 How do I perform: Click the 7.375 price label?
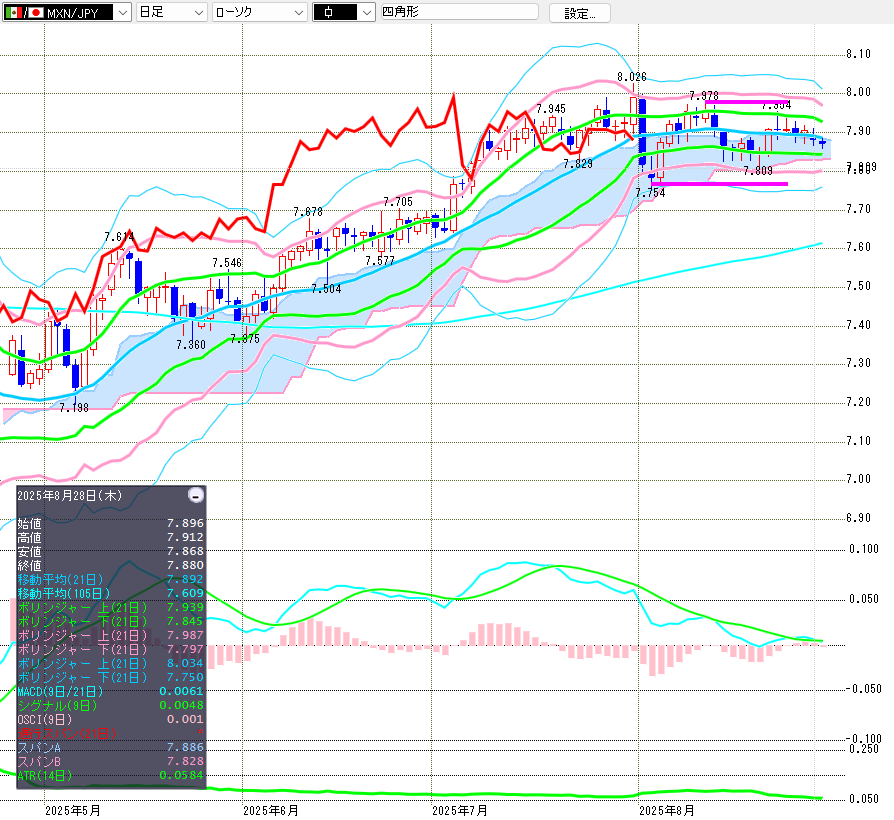coord(245,338)
